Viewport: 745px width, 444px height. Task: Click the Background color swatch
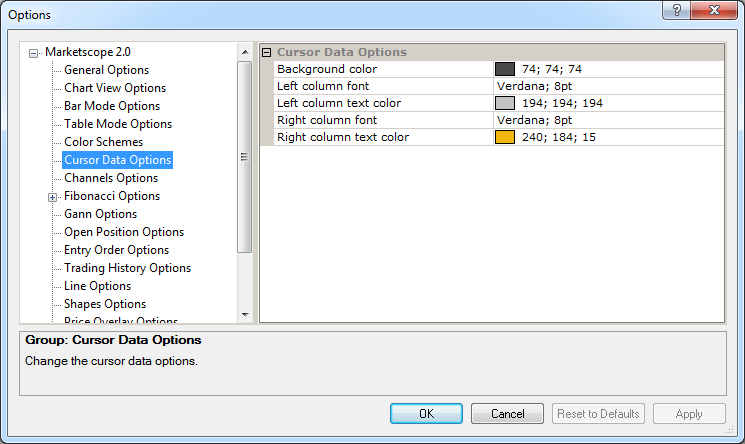tap(505, 69)
